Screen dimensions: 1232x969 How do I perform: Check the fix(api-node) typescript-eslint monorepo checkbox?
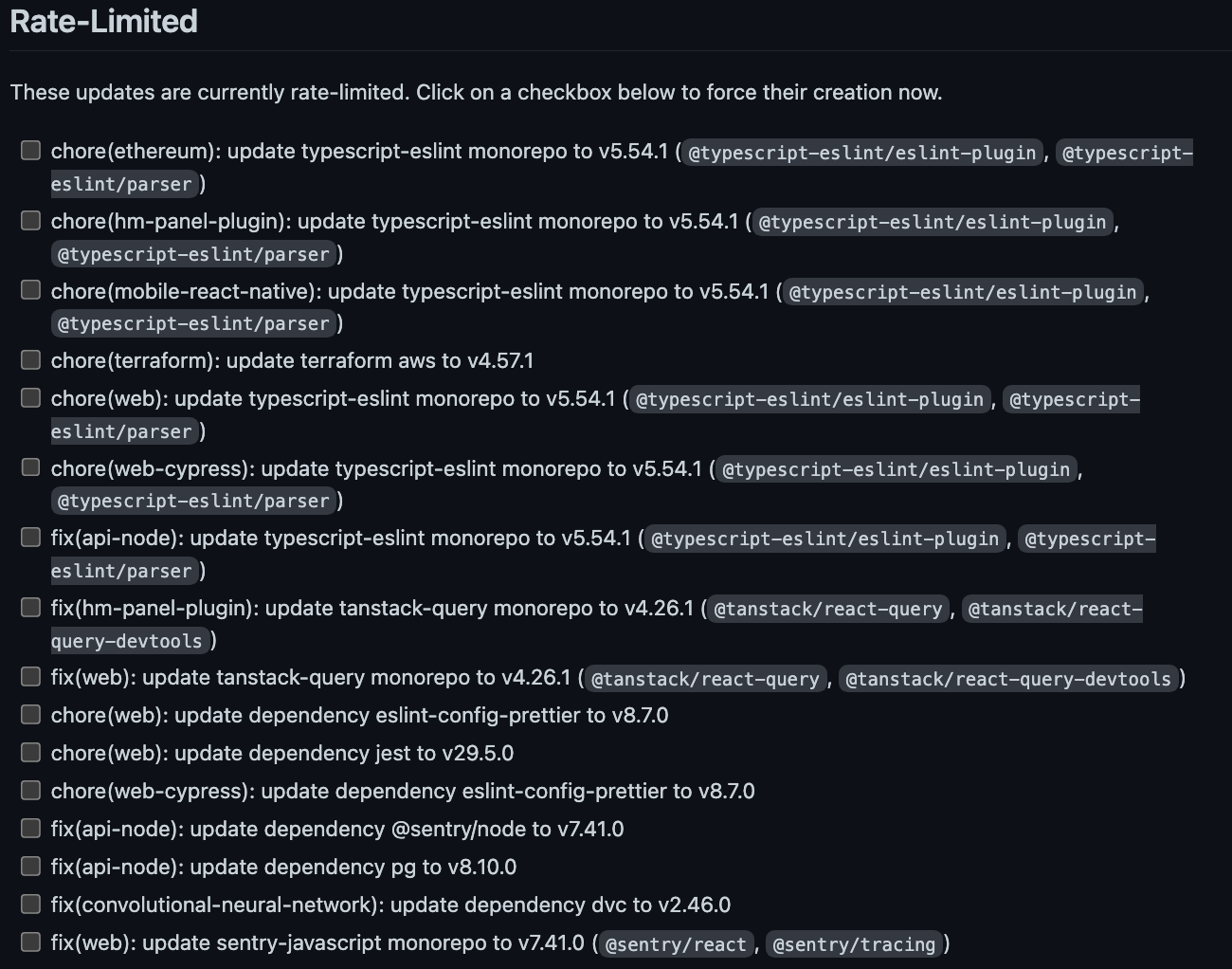(x=30, y=537)
